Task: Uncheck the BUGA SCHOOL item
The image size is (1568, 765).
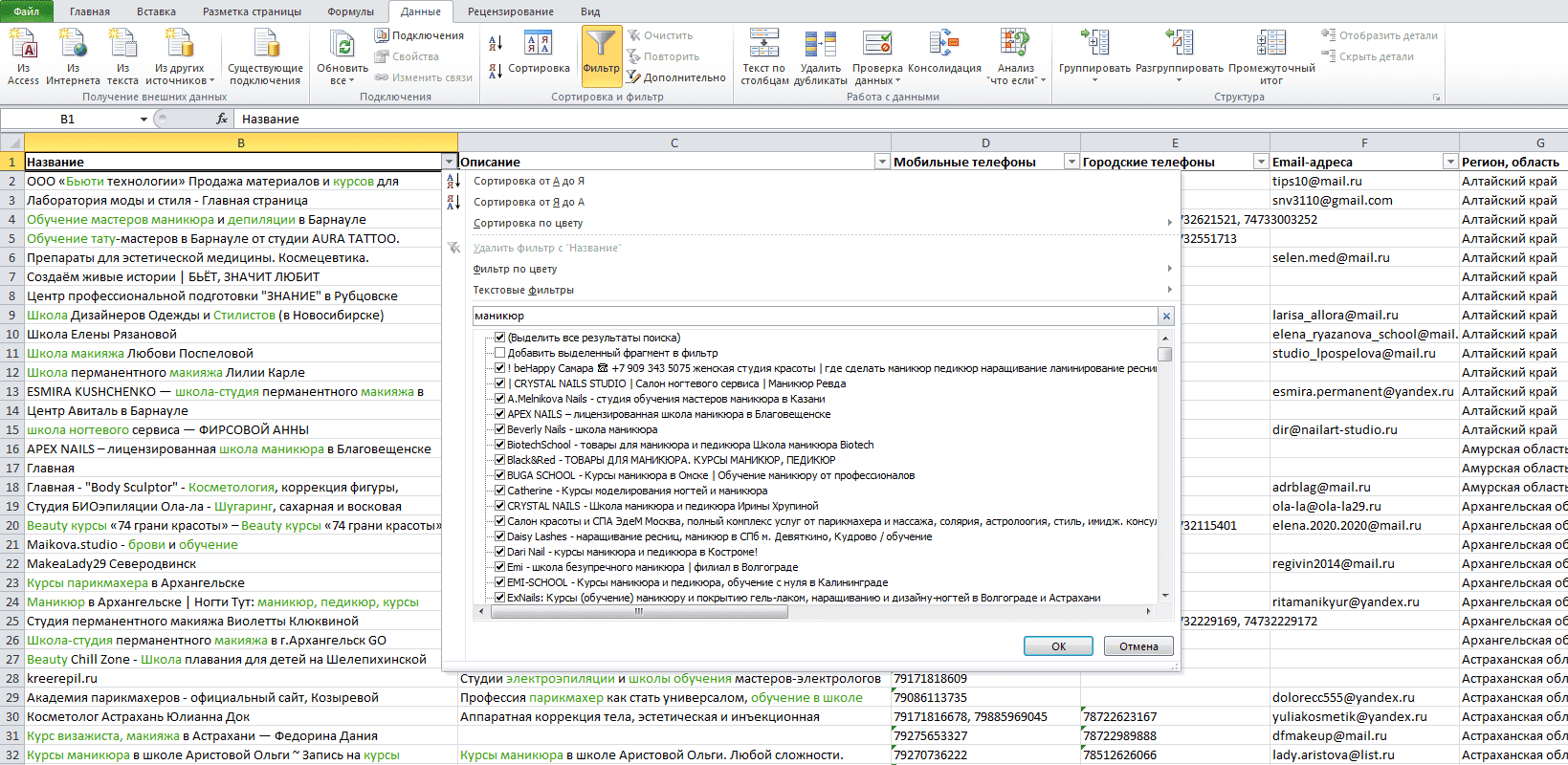Action: (x=499, y=475)
